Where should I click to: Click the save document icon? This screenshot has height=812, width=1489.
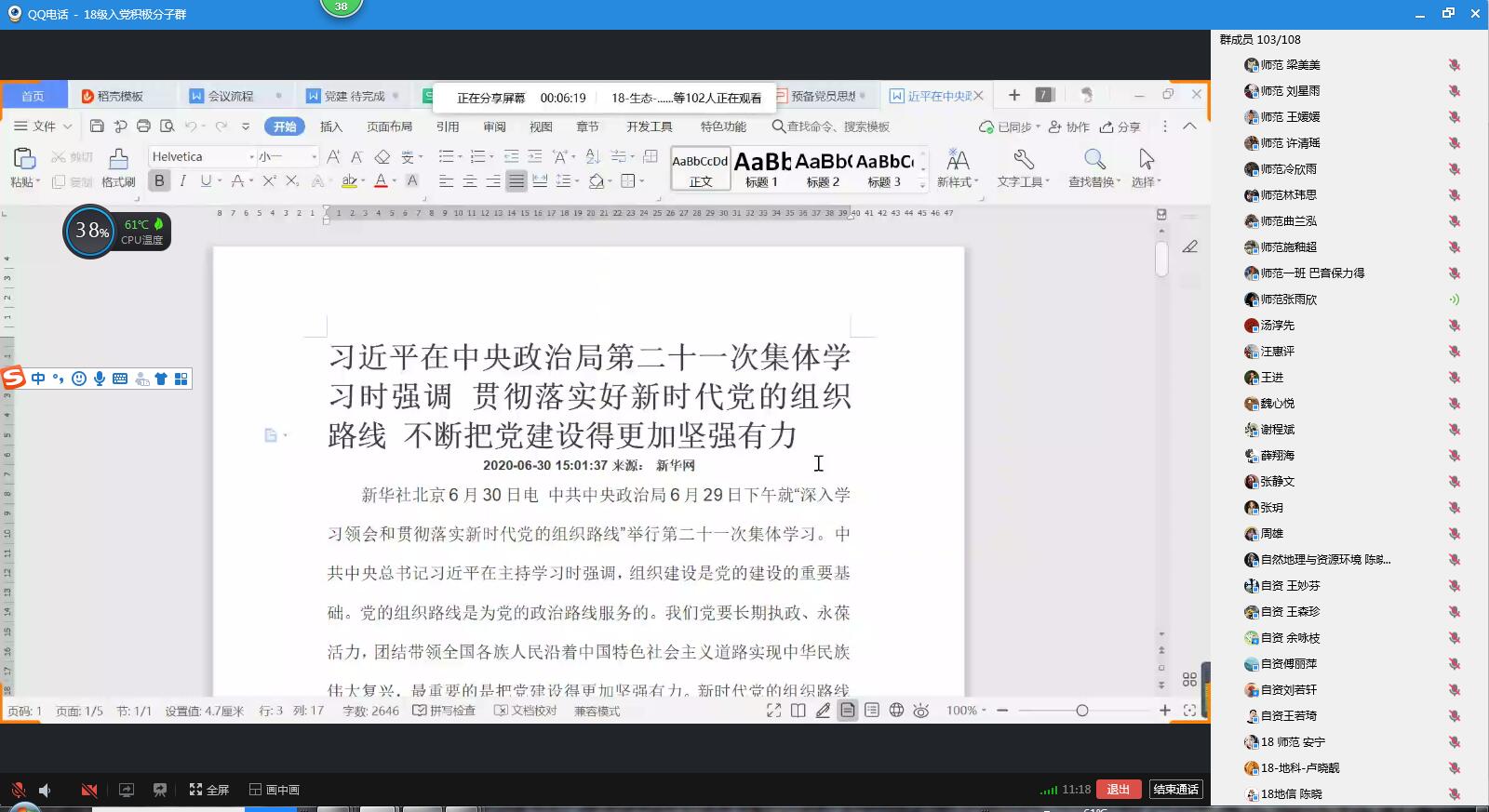pyautogui.click(x=97, y=126)
